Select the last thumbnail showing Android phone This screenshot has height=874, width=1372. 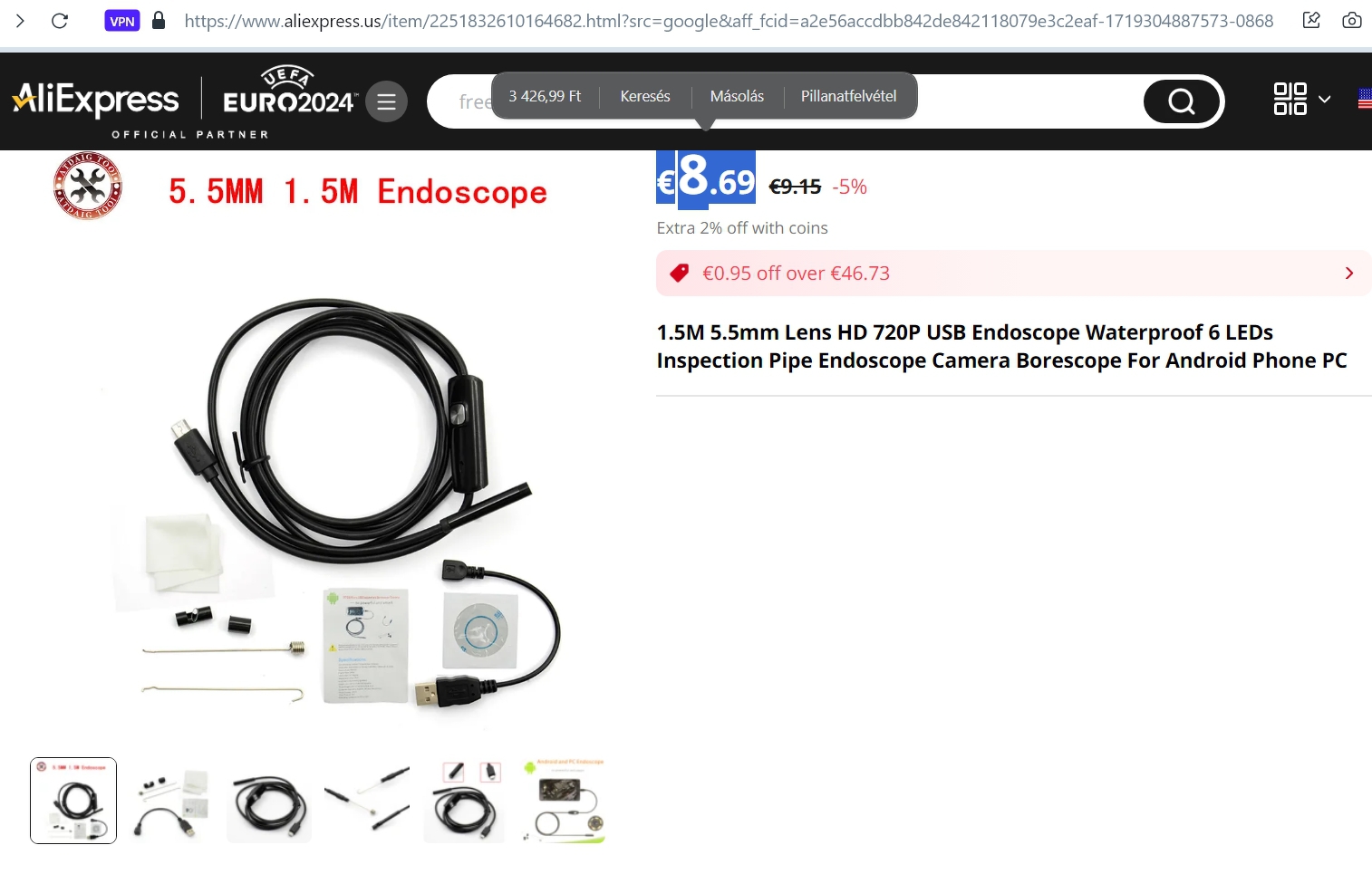[563, 801]
